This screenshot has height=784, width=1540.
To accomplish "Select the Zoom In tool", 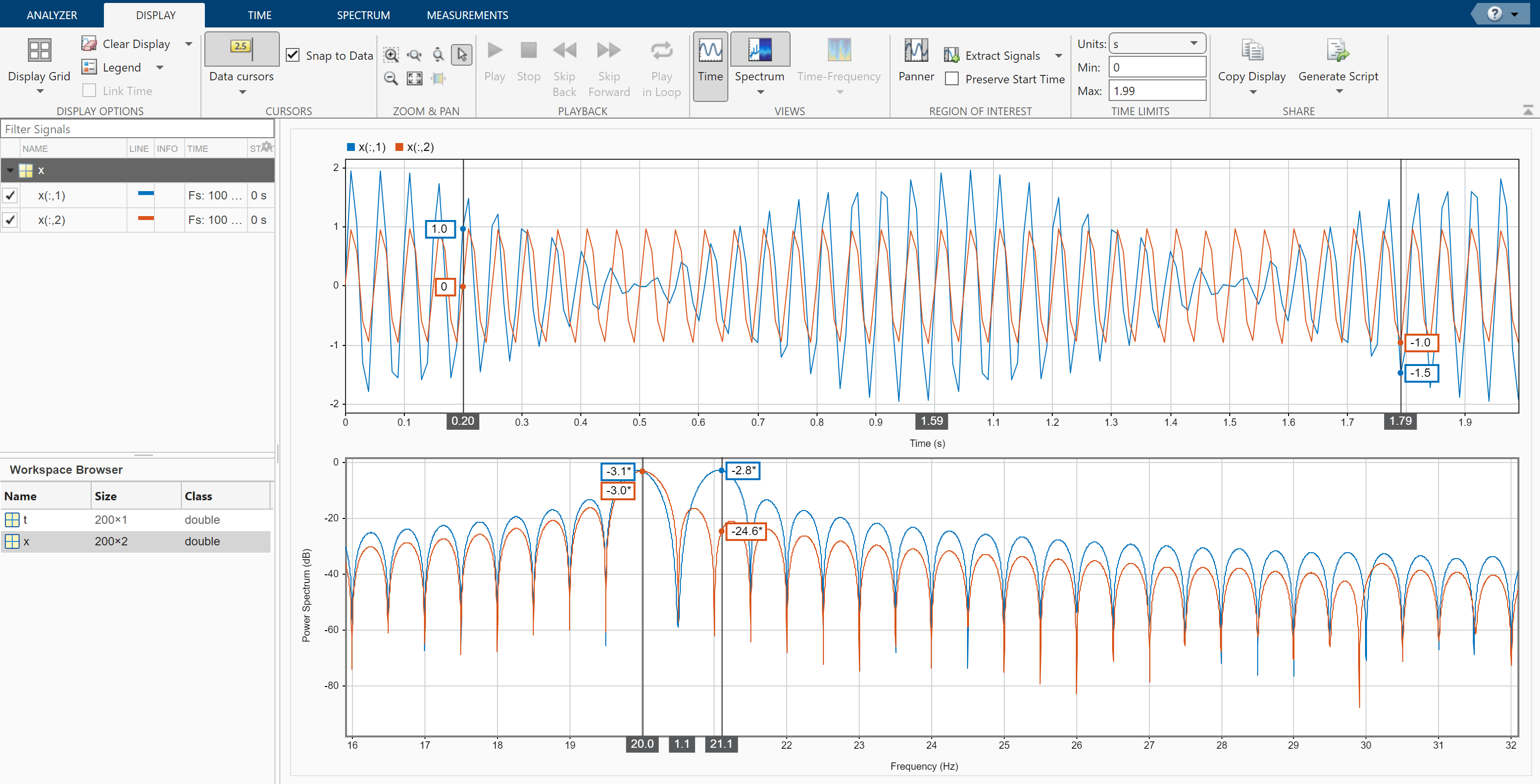I will [x=391, y=55].
